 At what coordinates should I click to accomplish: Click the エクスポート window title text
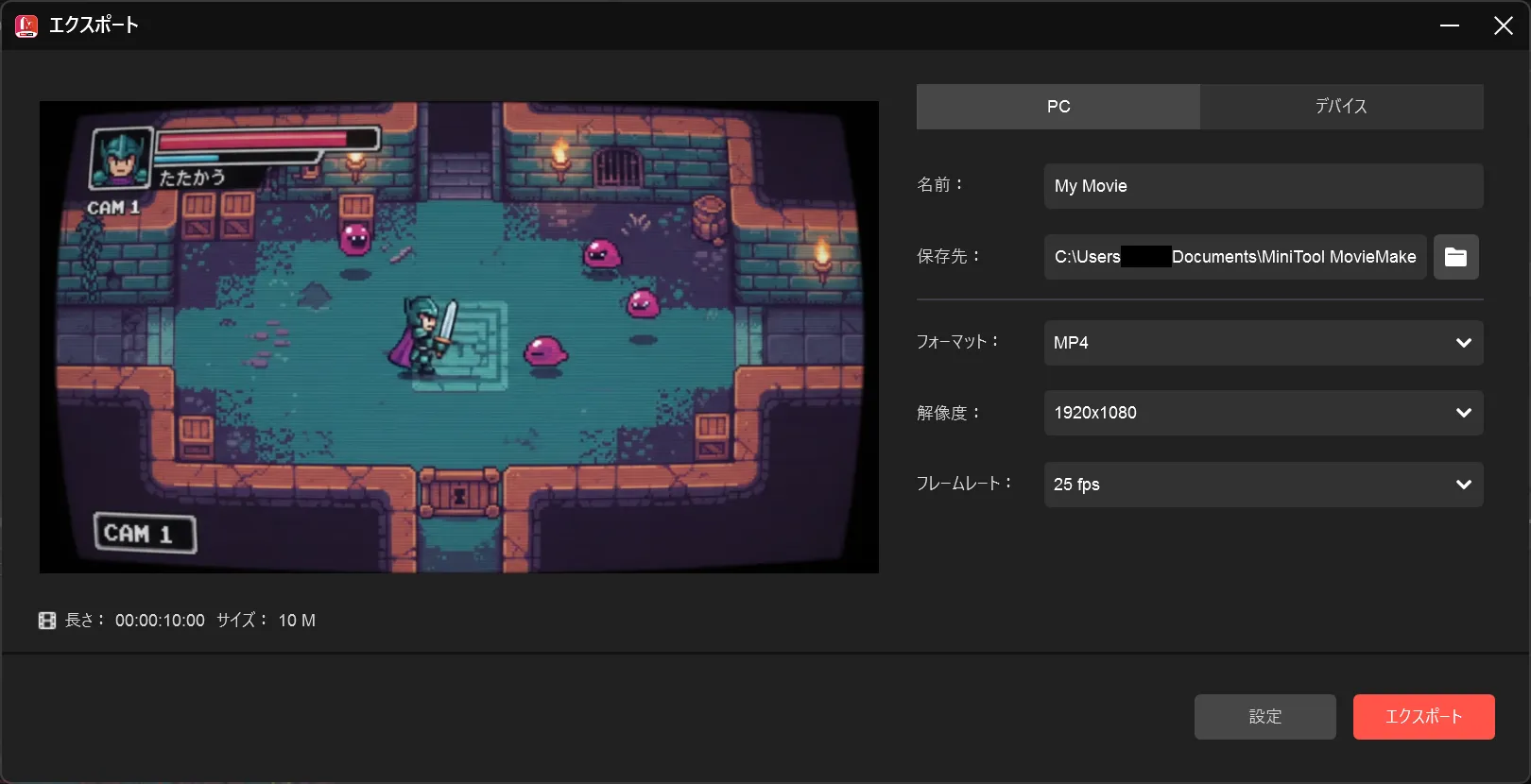(94, 26)
